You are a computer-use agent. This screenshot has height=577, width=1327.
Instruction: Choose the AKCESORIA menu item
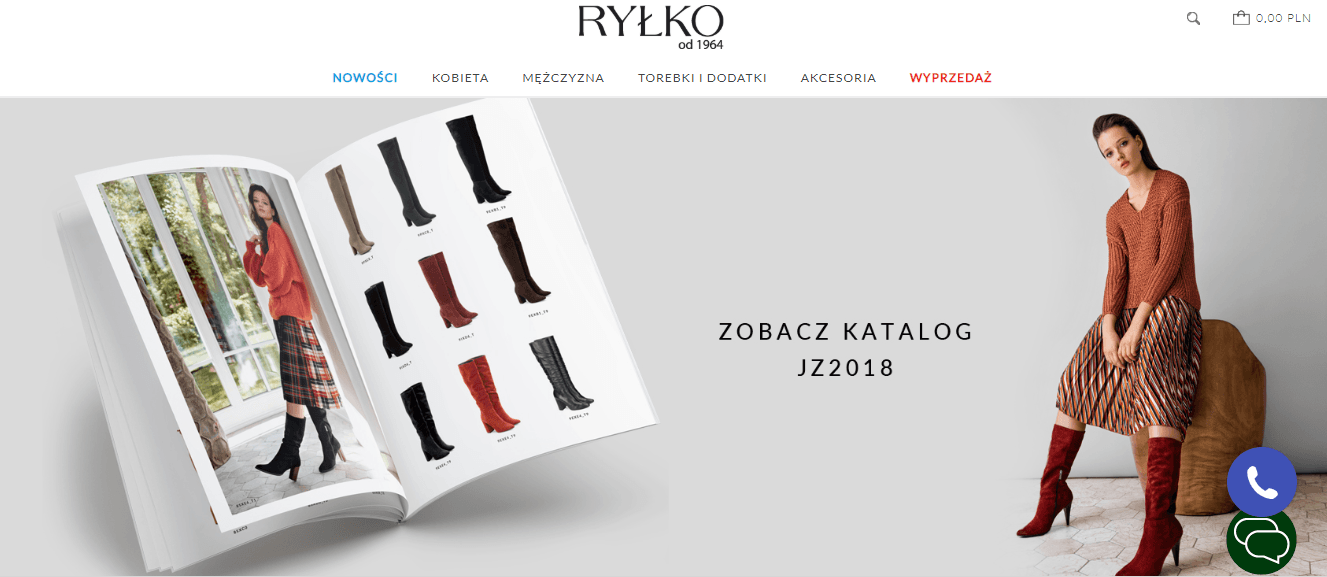click(x=838, y=77)
